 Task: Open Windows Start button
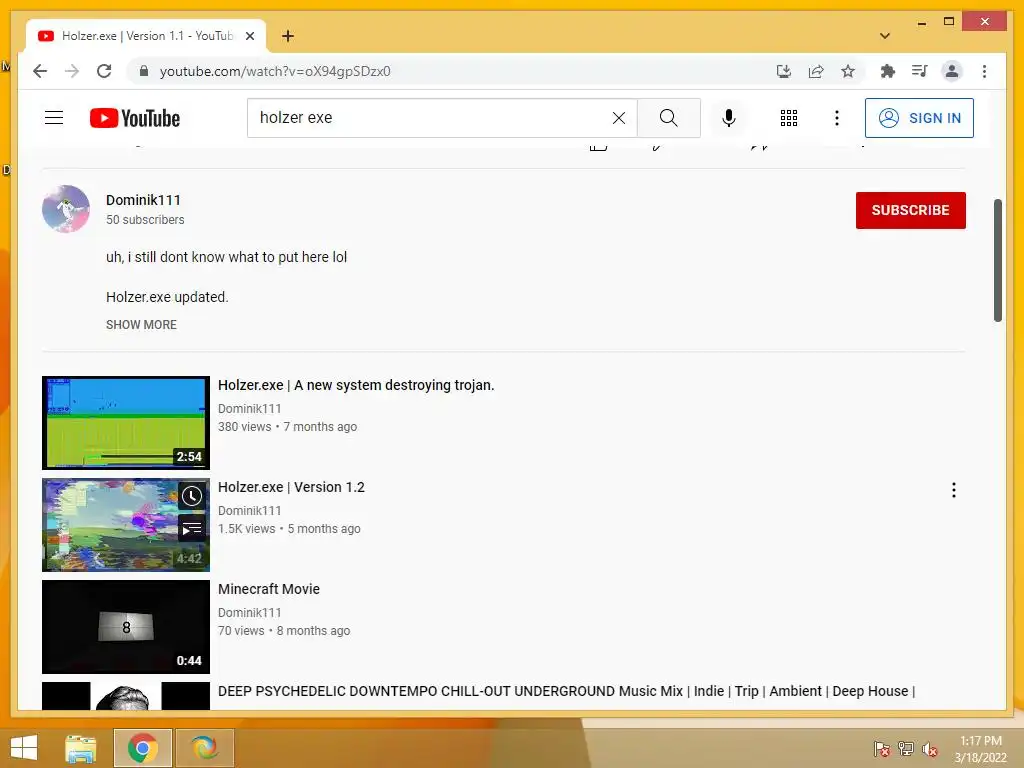[x=24, y=748]
